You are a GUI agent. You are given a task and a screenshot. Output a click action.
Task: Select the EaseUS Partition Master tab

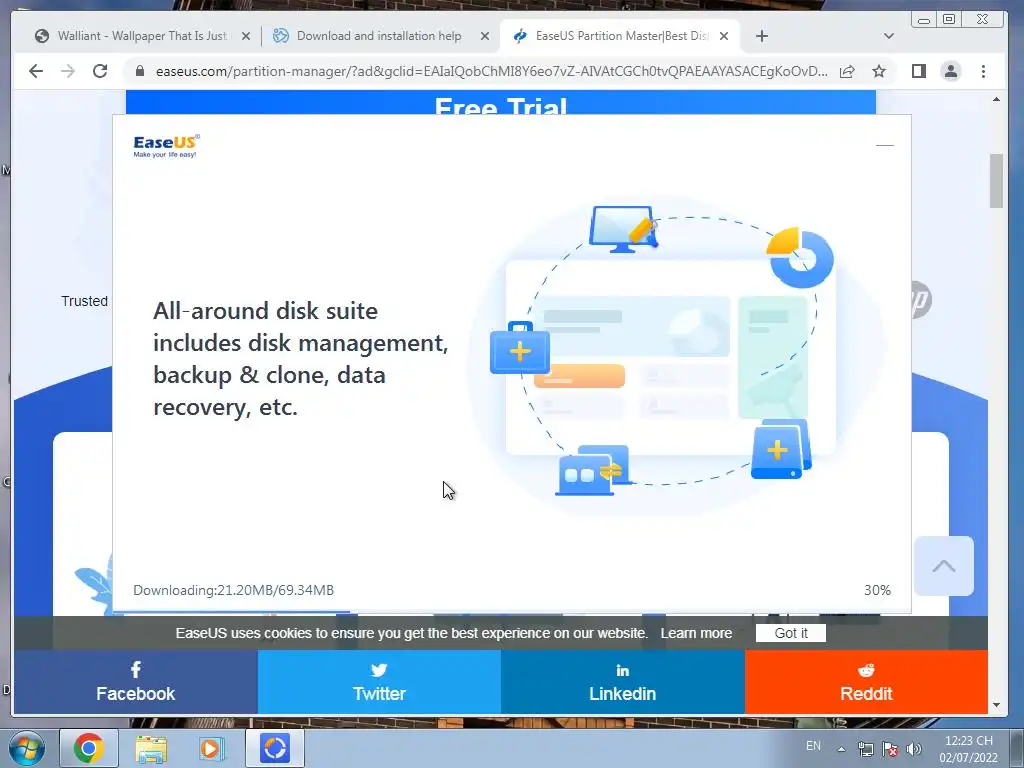click(619, 36)
